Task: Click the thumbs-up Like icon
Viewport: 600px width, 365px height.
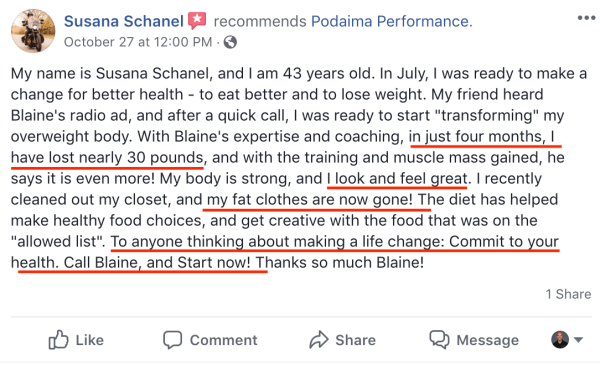Action: (58, 339)
